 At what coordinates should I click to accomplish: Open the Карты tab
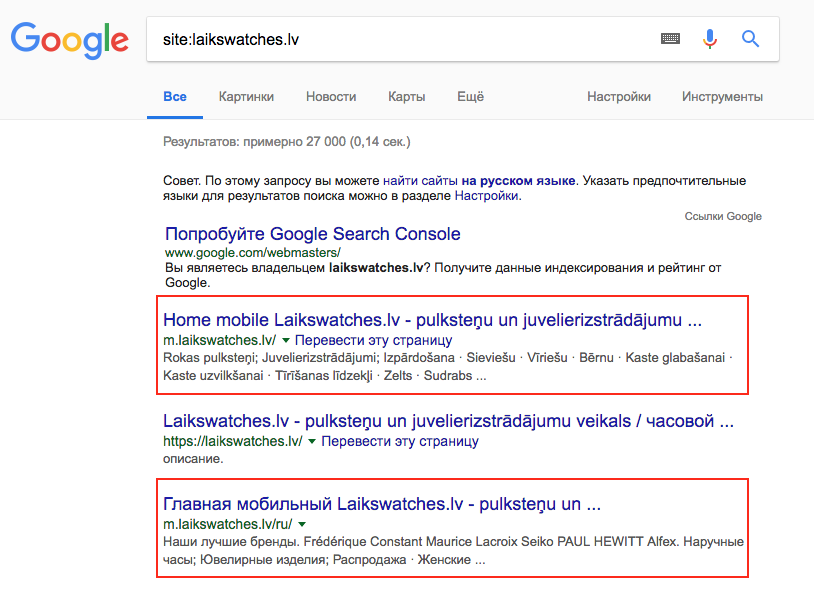click(407, 97)
